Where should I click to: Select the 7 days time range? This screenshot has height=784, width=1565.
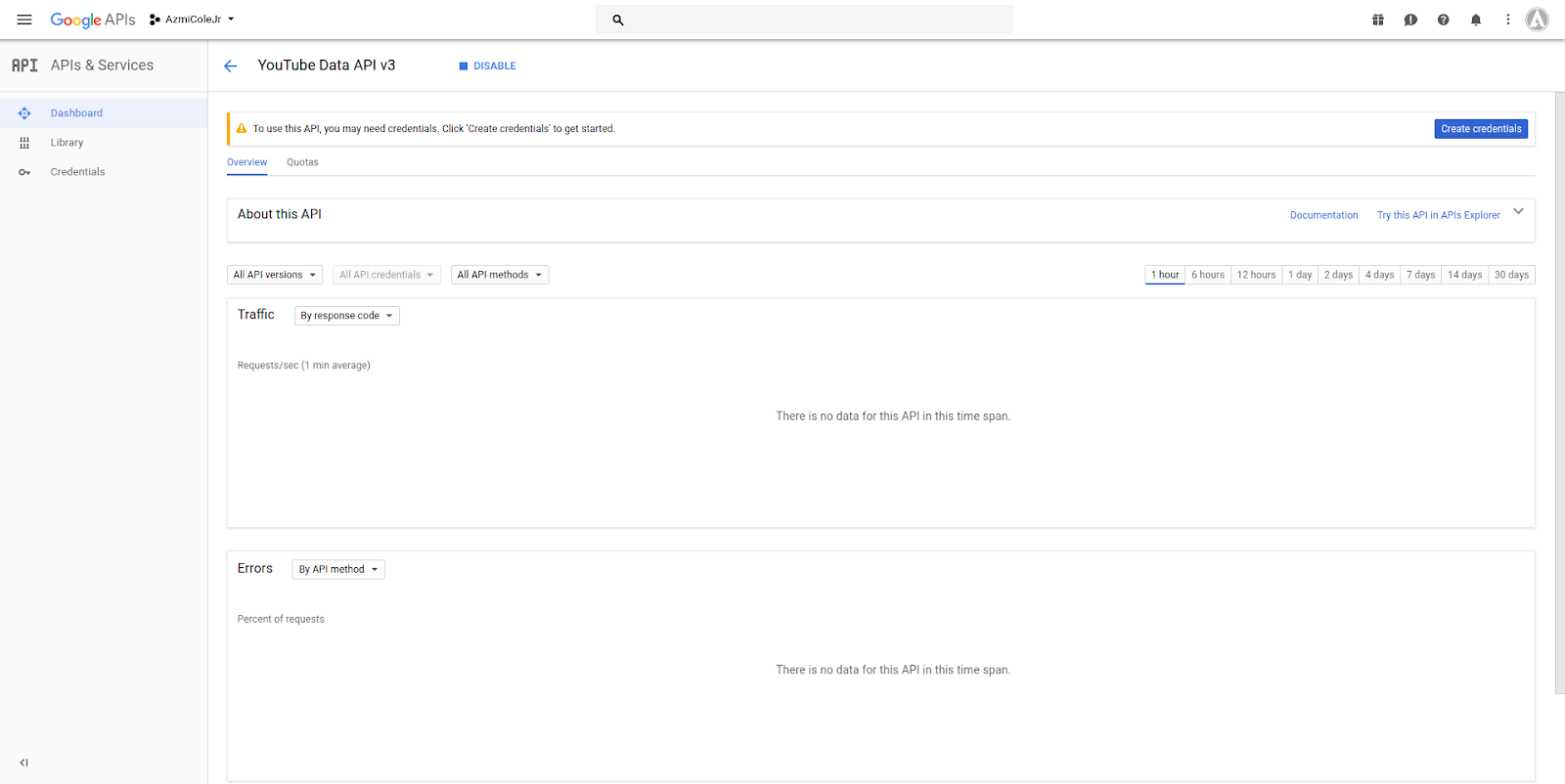[x=1420, y=275]
